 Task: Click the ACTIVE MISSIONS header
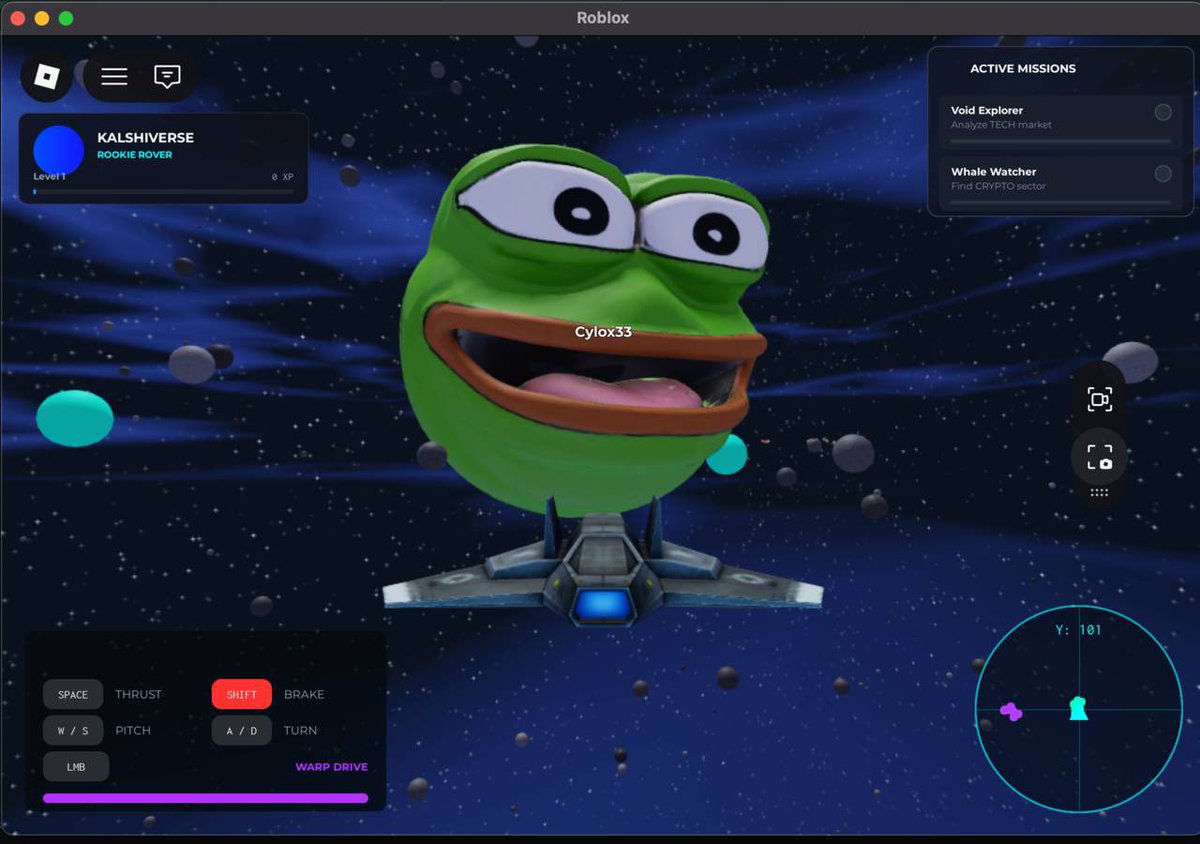pyautogui.click(x=1023, y=69)
